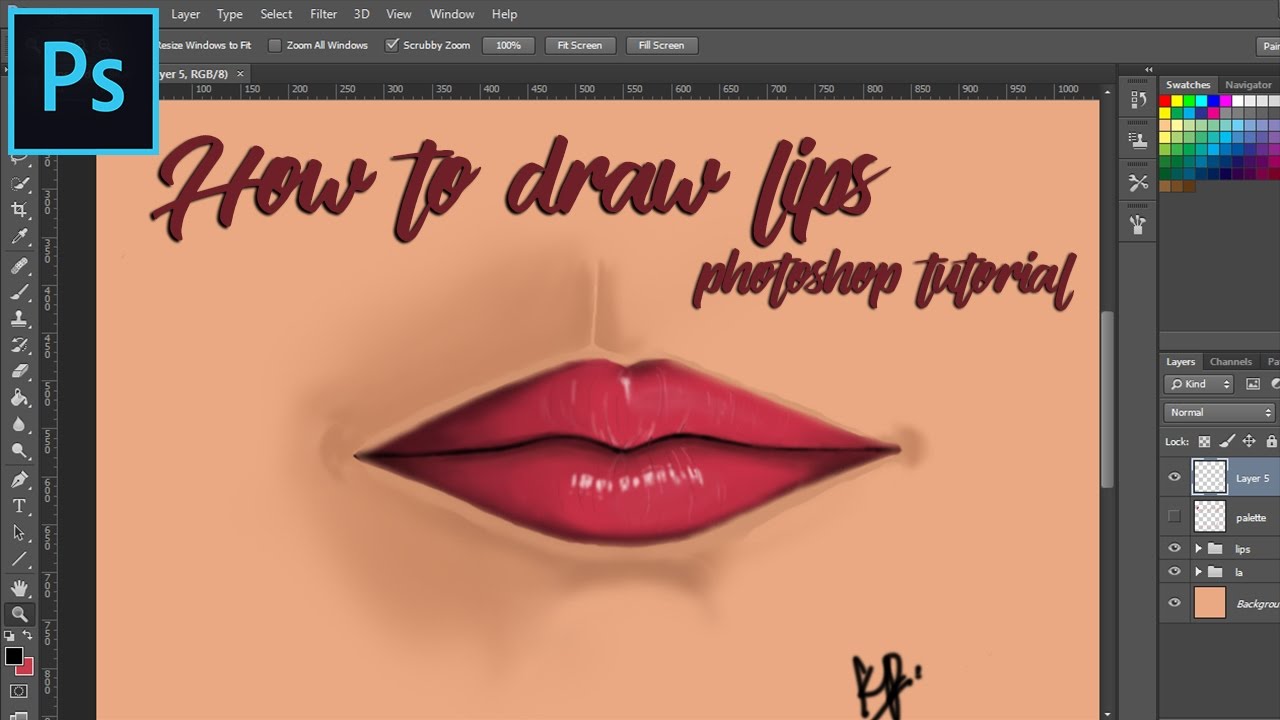
Task: Select the History Brush tool
Action: (x=19, y=345)
